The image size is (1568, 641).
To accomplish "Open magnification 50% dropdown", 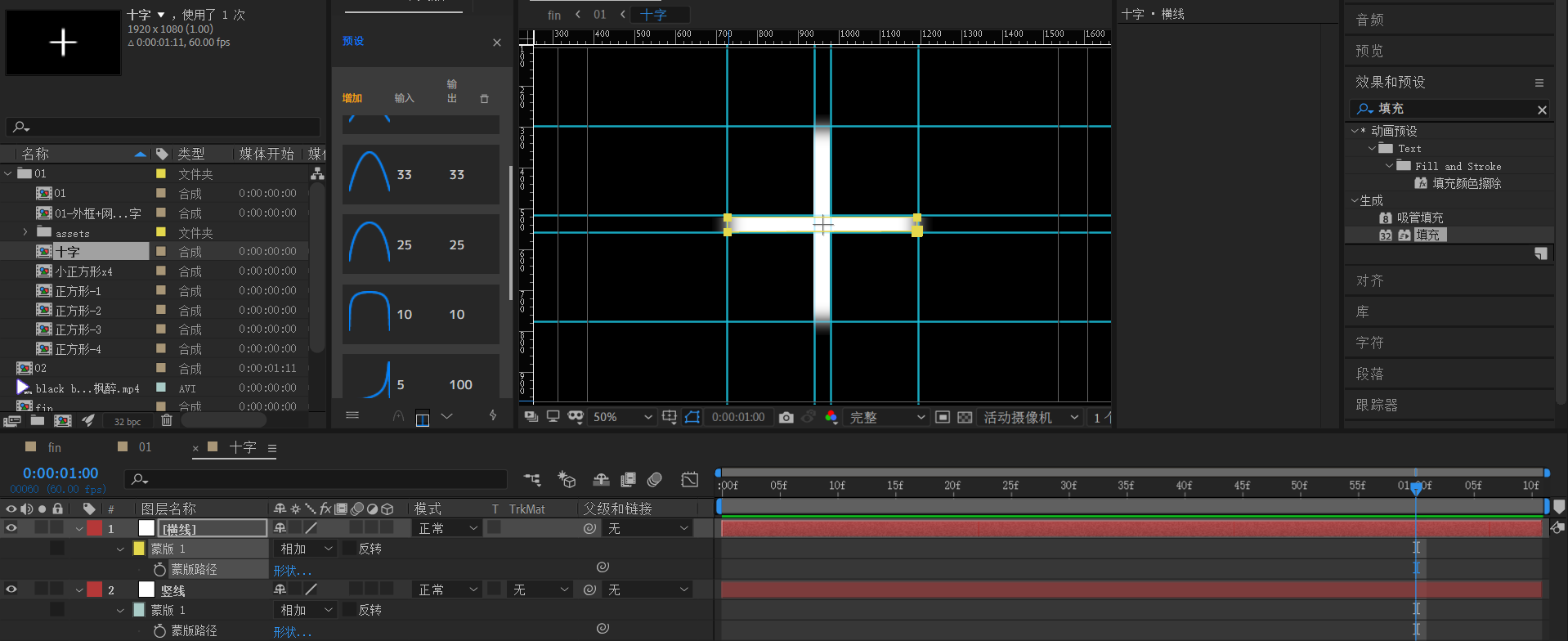I will tap(622, 417).
